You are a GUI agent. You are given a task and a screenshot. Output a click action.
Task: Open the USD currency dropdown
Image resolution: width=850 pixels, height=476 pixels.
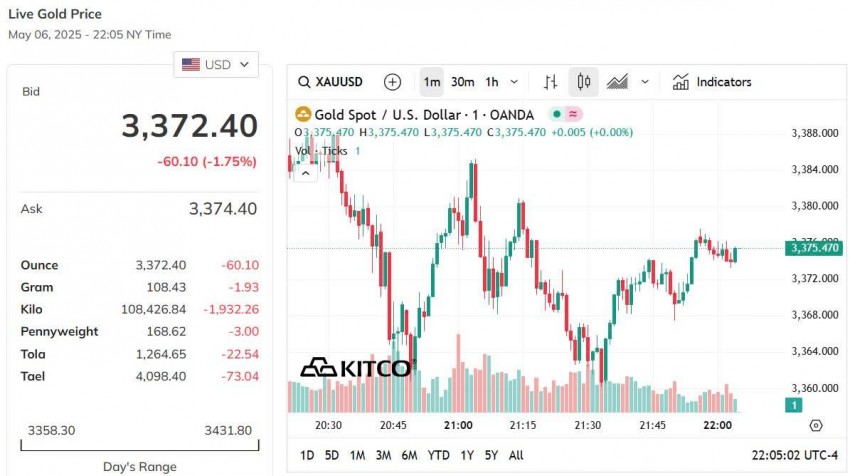(x=216, y=65)
